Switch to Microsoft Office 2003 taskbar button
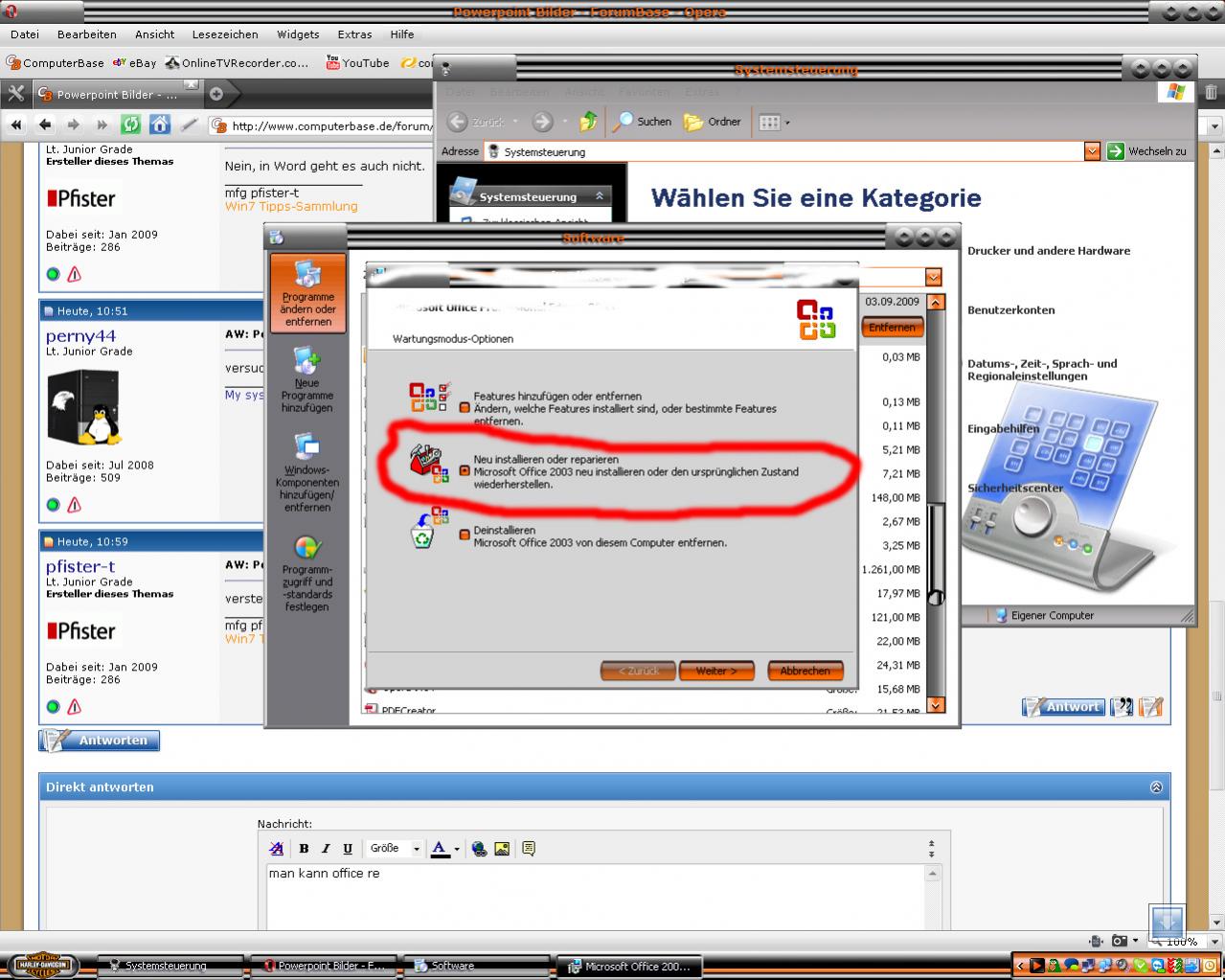This screenshot has width=1225, height=980. tap(628, 967)
